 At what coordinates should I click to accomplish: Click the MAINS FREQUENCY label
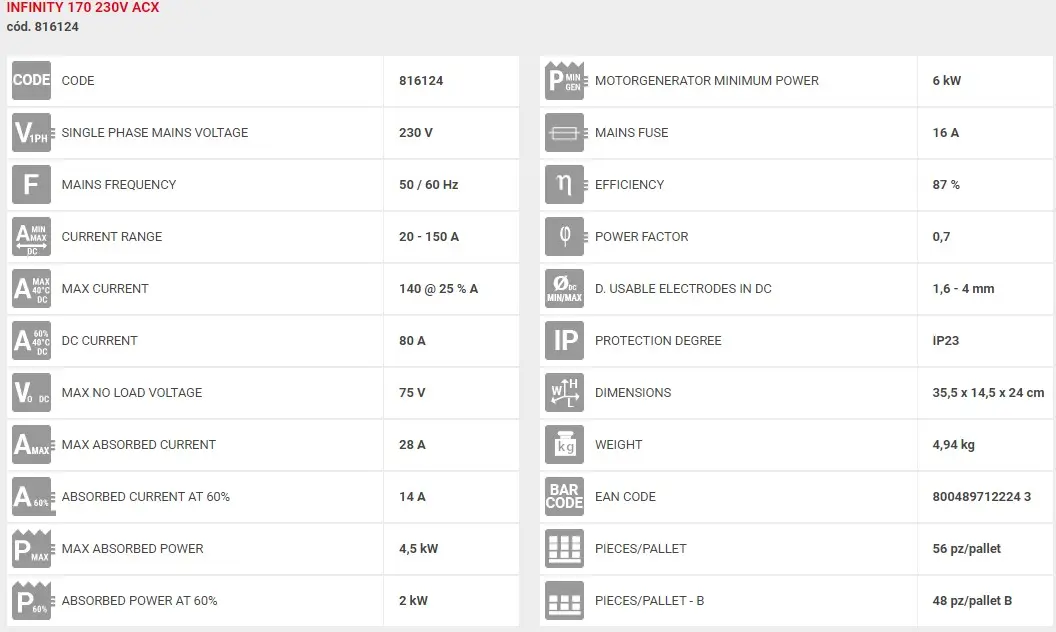[119, 185]
